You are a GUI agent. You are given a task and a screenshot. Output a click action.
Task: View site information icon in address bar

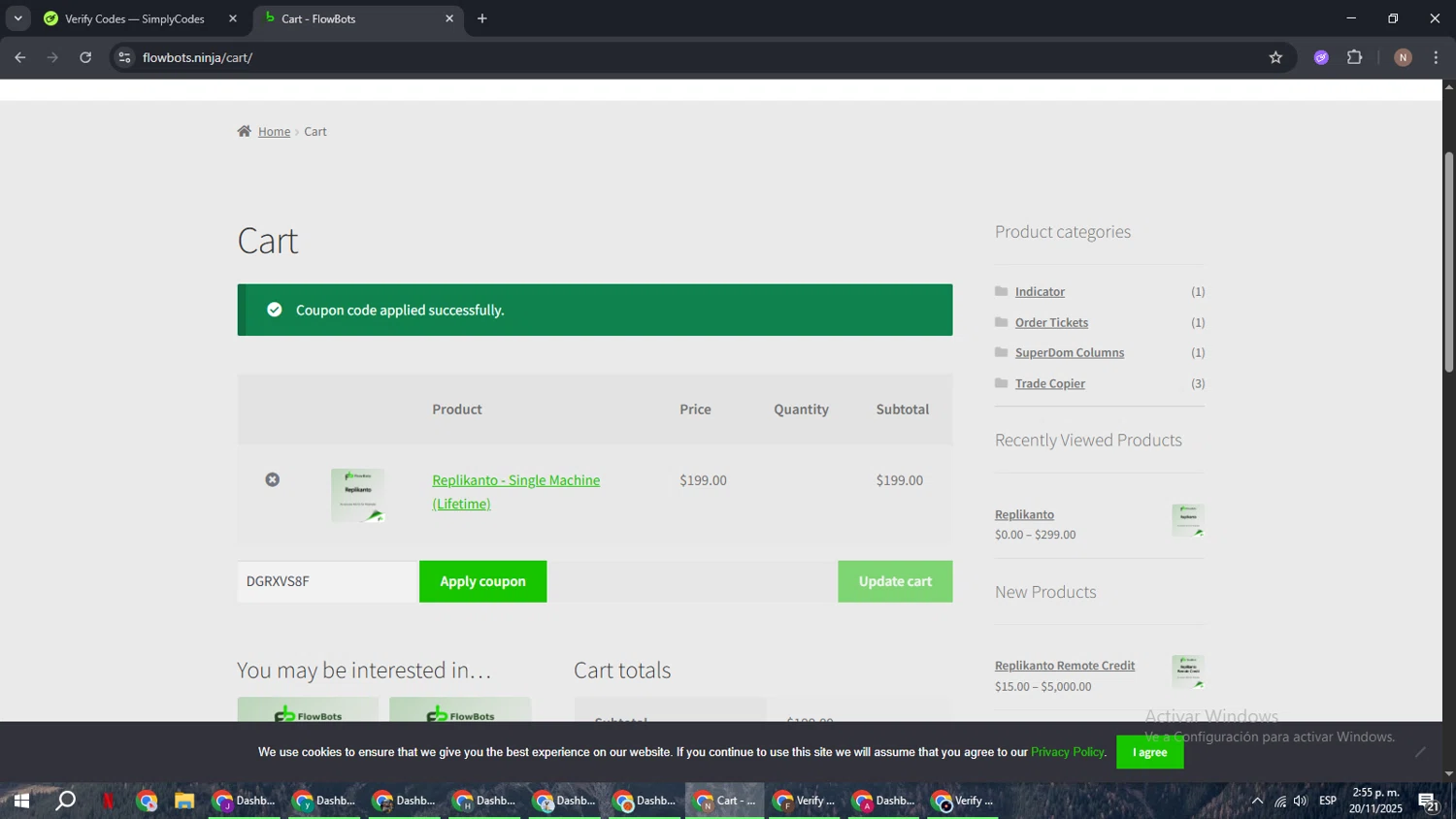click(124, 57)
